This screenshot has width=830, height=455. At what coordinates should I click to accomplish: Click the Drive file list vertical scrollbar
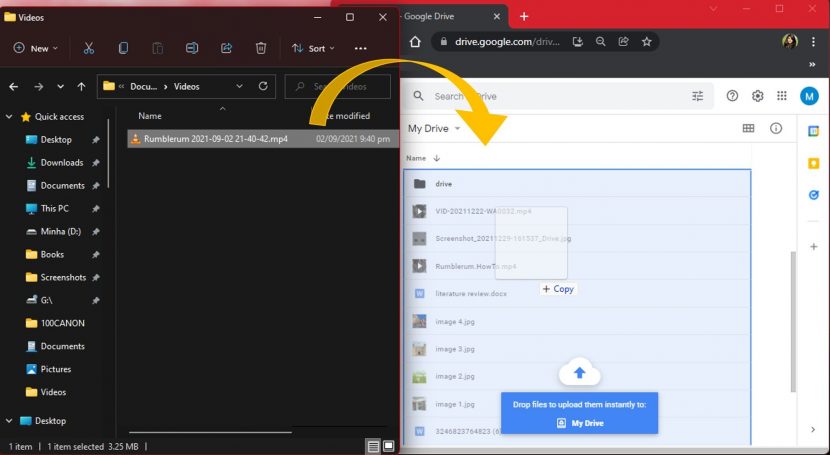(x=792, y=322)
